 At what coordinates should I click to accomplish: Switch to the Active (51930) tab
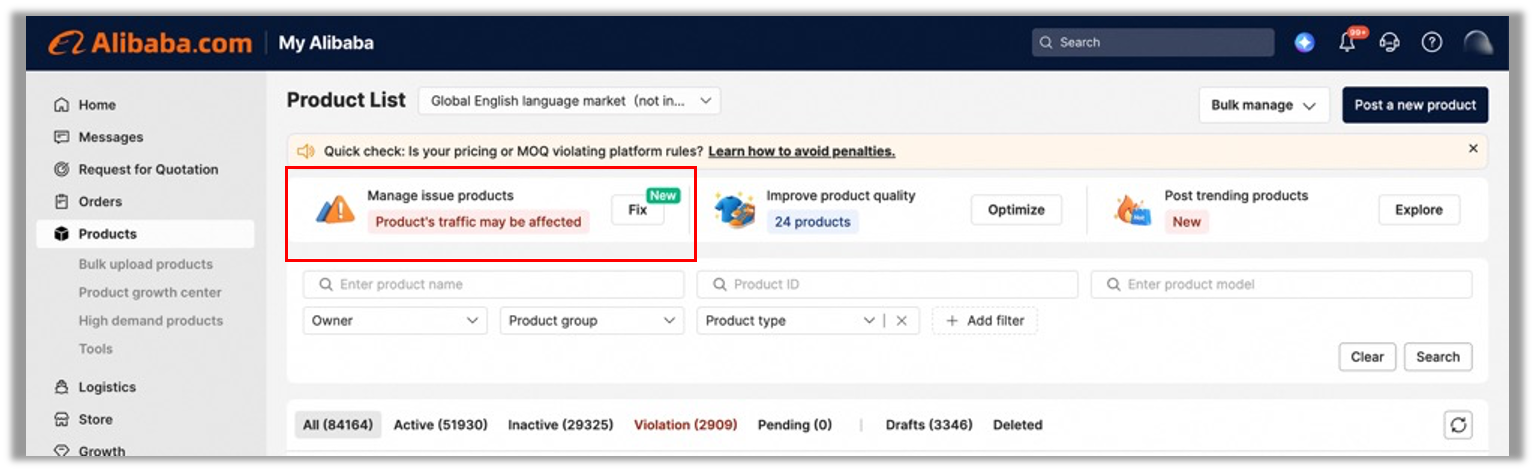(441, 425)
